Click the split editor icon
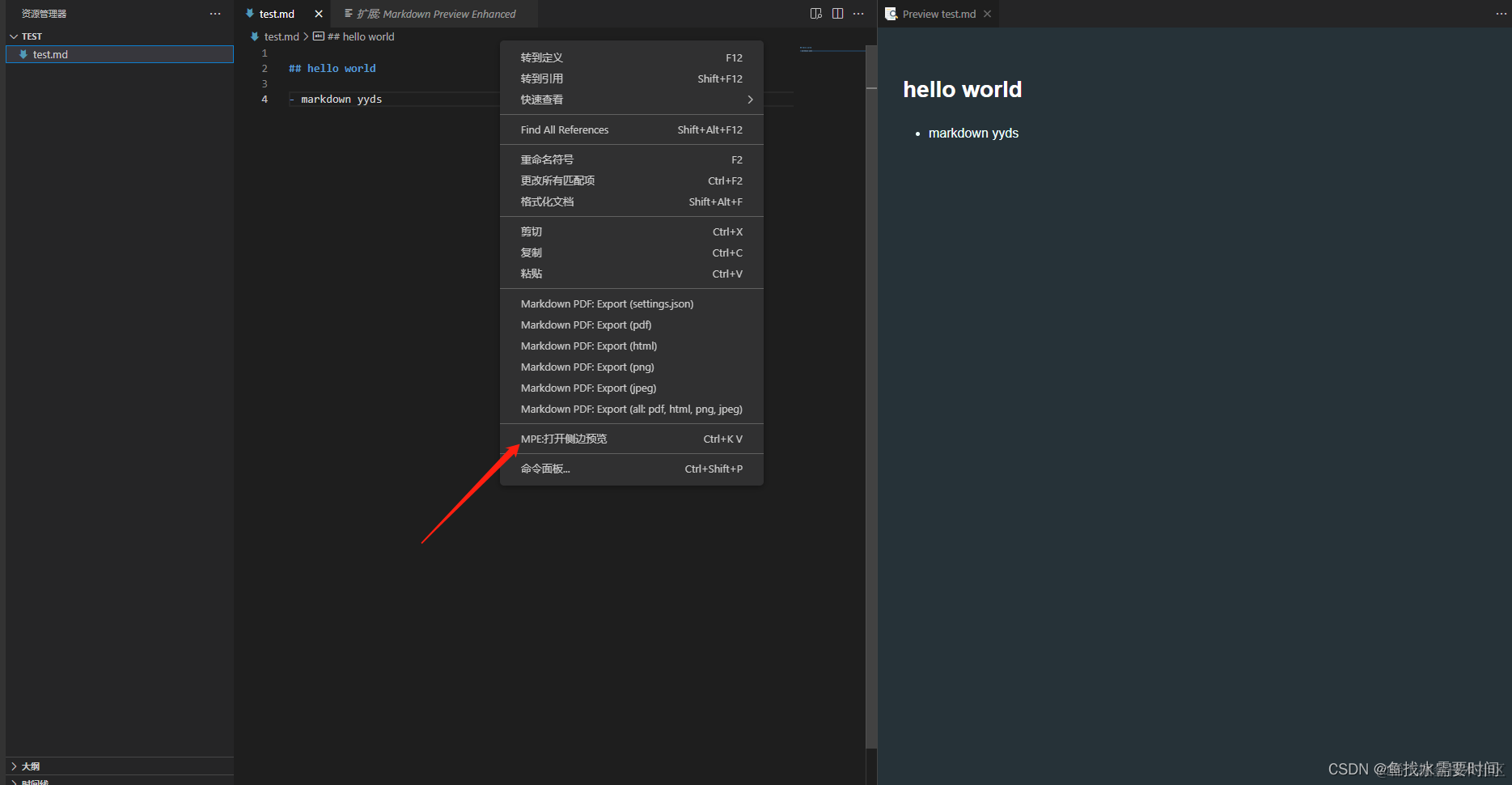This screenshot has width=1512, height=785. [837, 14]
